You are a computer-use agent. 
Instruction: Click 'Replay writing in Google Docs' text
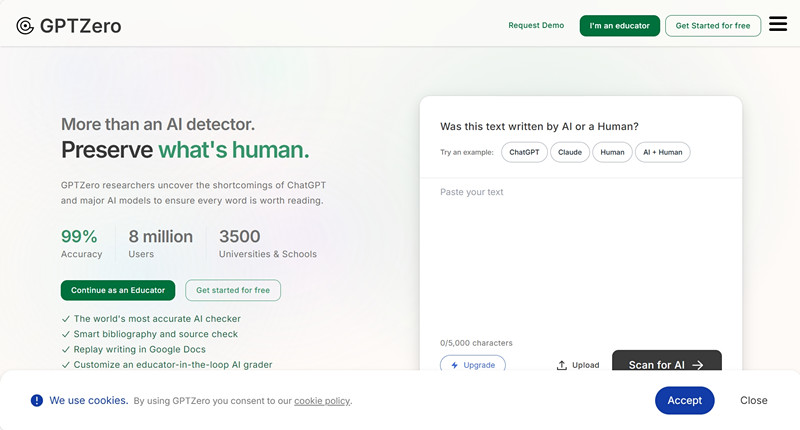pyautogui.click(x=139, y=349)
